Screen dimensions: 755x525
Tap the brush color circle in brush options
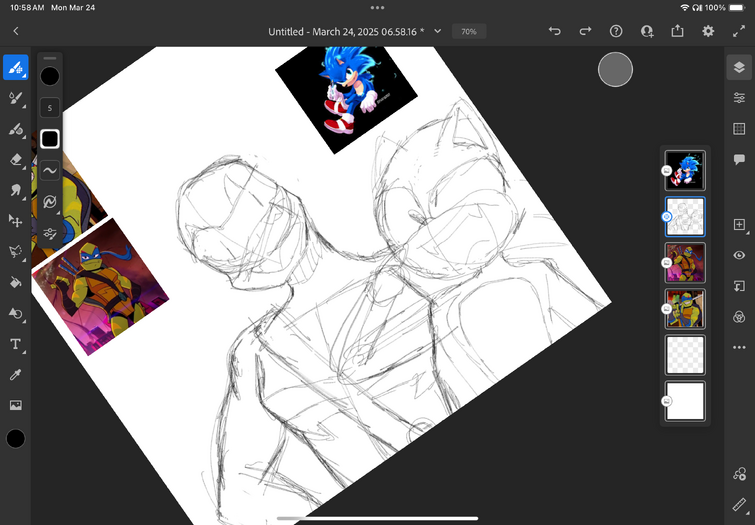click(x=50, y=76)
